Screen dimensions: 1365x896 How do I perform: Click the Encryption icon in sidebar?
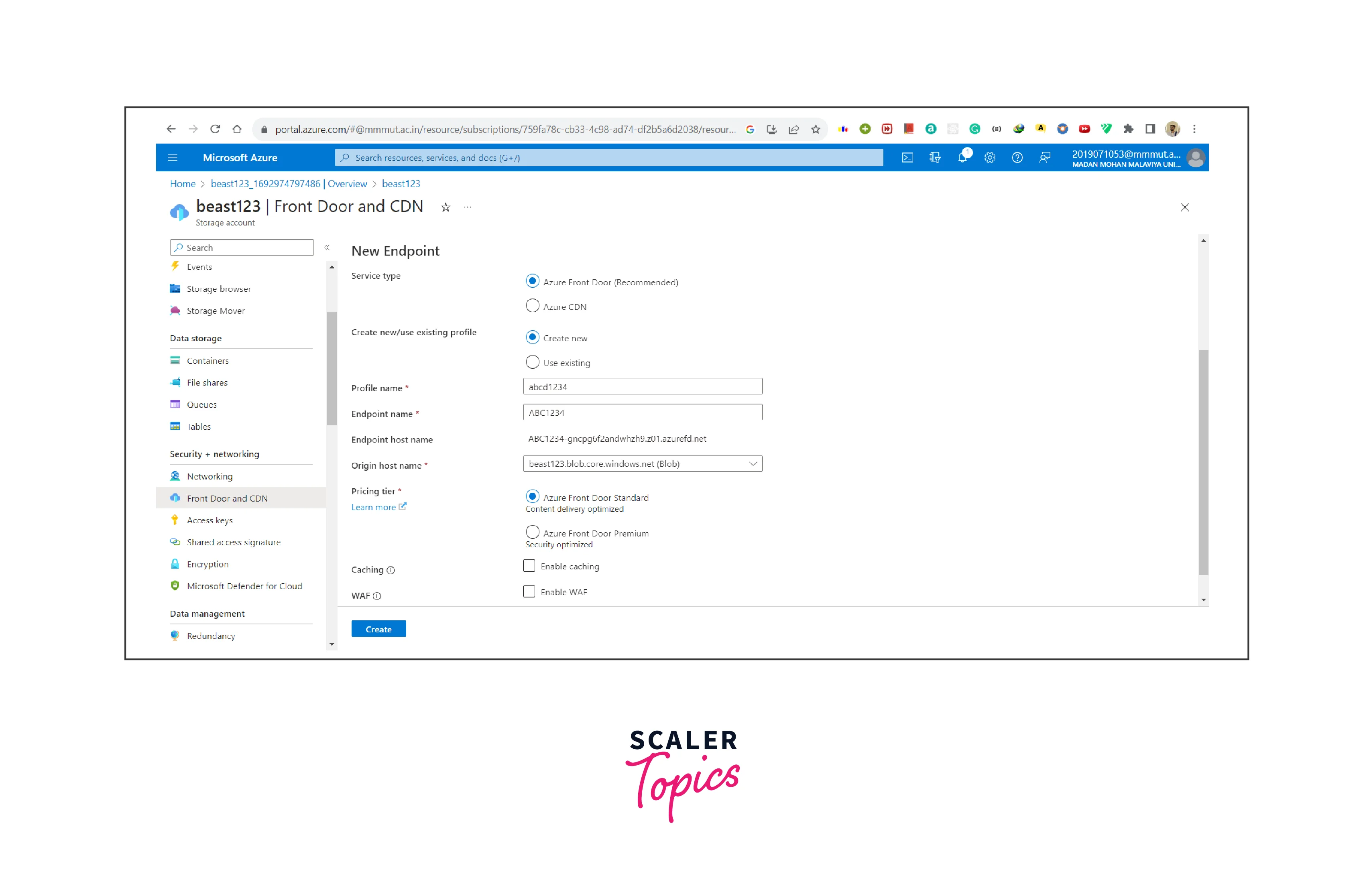pyautogui.click(x=176, y=562)
